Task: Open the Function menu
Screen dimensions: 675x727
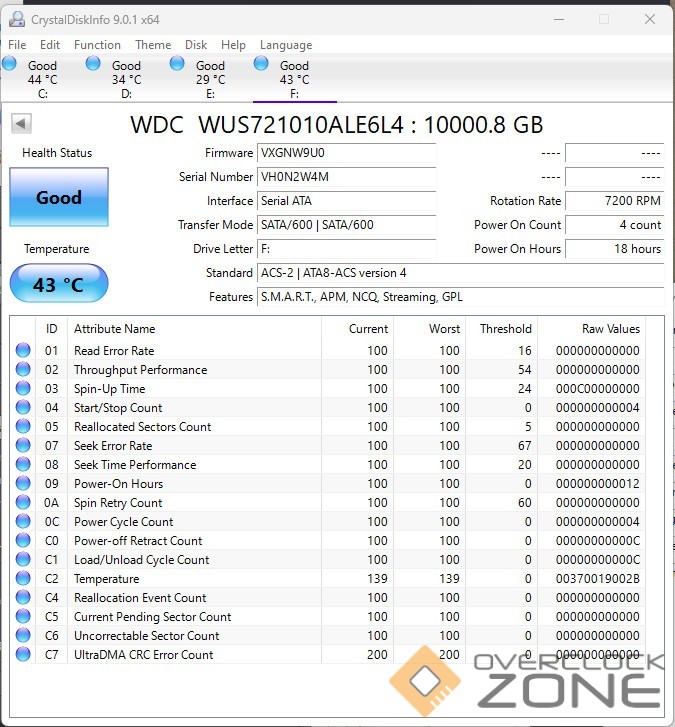Action: pos(97,45)
